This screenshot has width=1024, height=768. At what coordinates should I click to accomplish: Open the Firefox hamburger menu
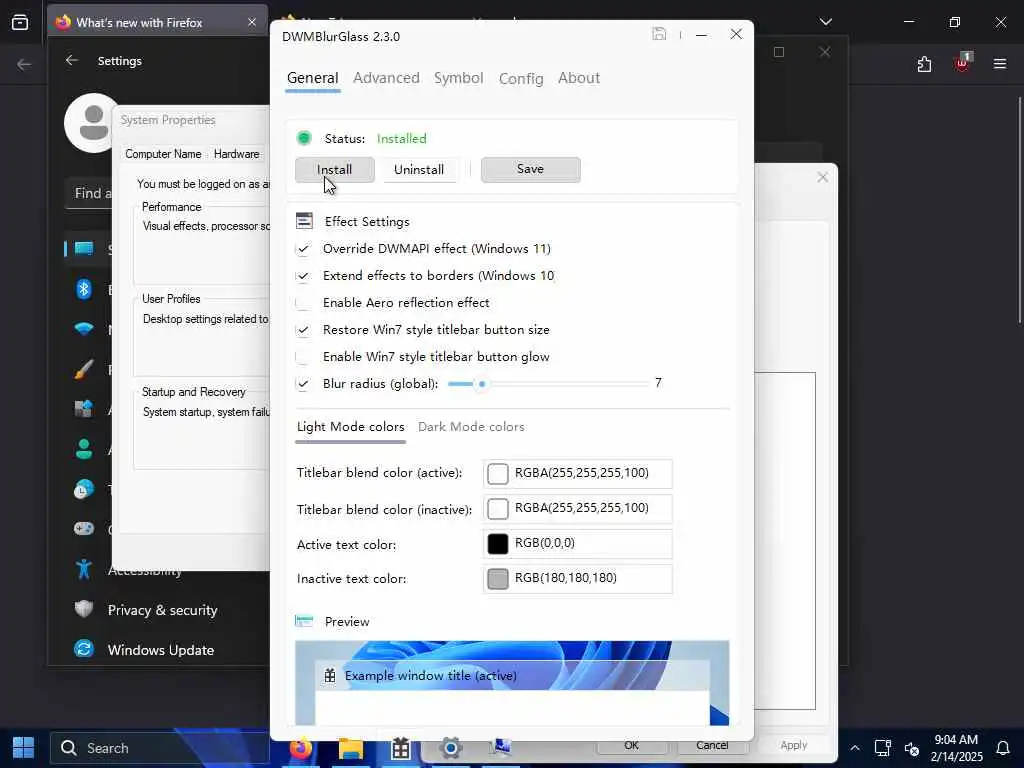pyautogui.click(x=1000, y=64)
